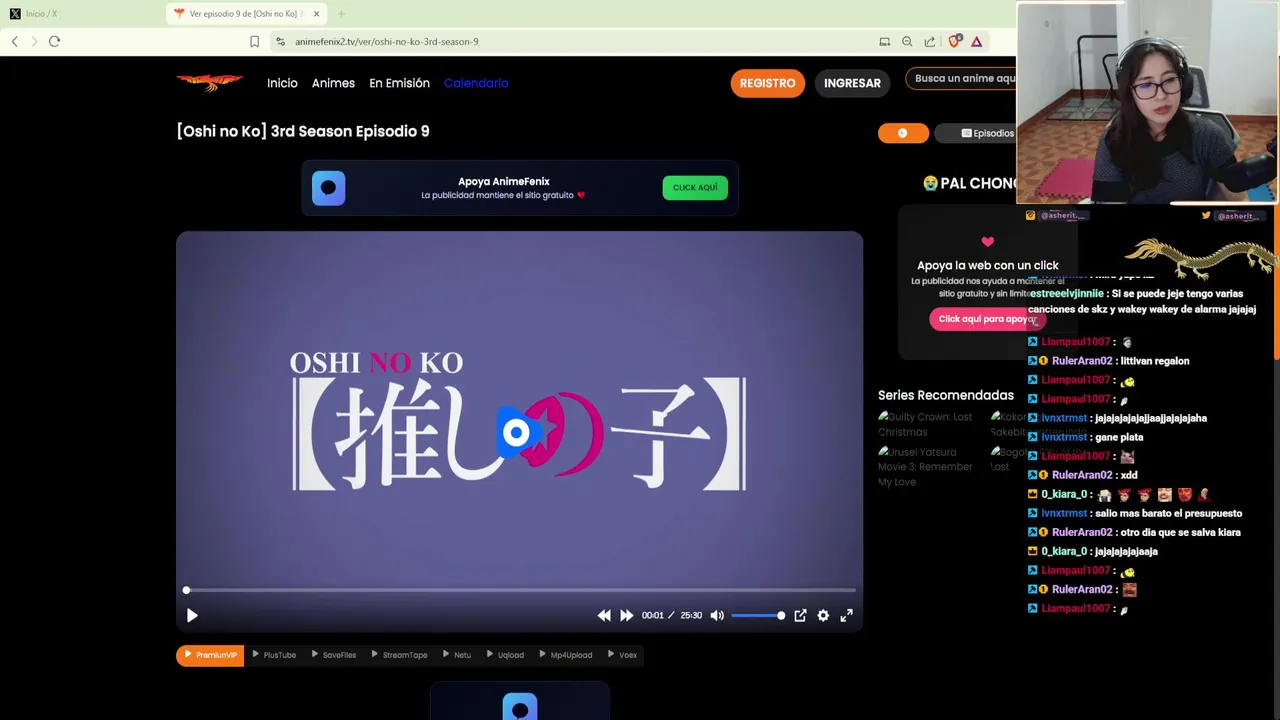Screen dimensions: 1280x720
Task: Click the orange sidebar toggle pill
Action: click(903, 133)
